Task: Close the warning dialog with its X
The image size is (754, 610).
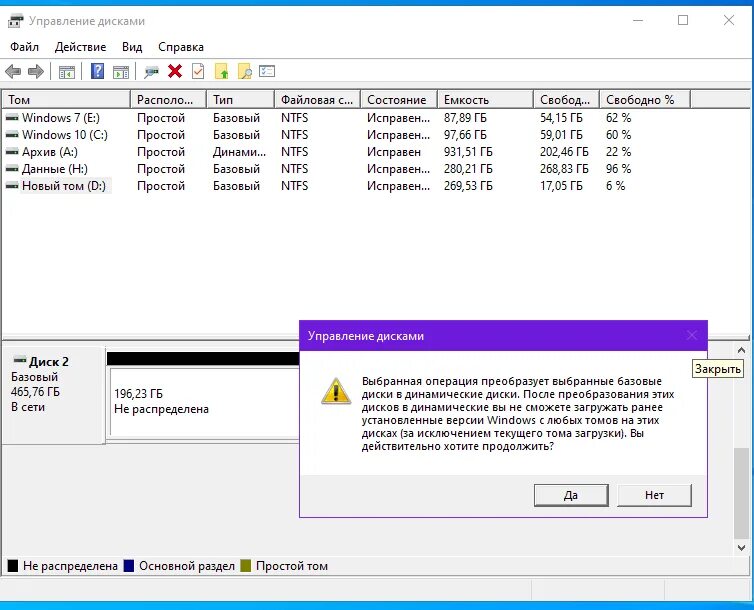Action: 691,336
